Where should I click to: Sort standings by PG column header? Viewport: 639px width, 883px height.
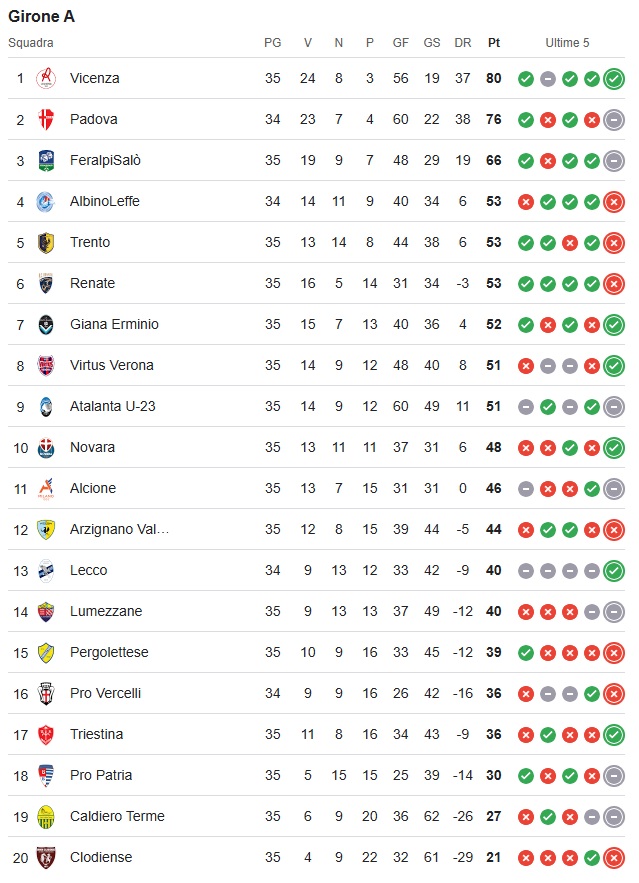point(272,43)
